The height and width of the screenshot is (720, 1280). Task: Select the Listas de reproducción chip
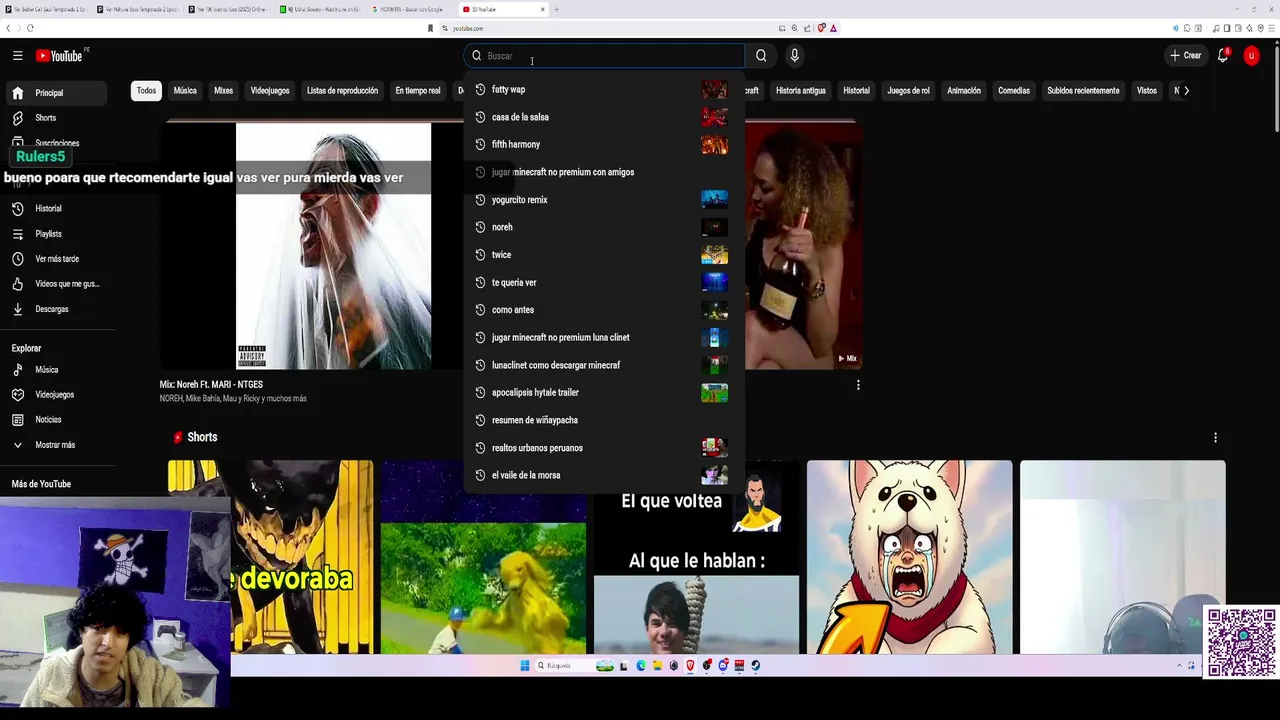click(342, 91)
